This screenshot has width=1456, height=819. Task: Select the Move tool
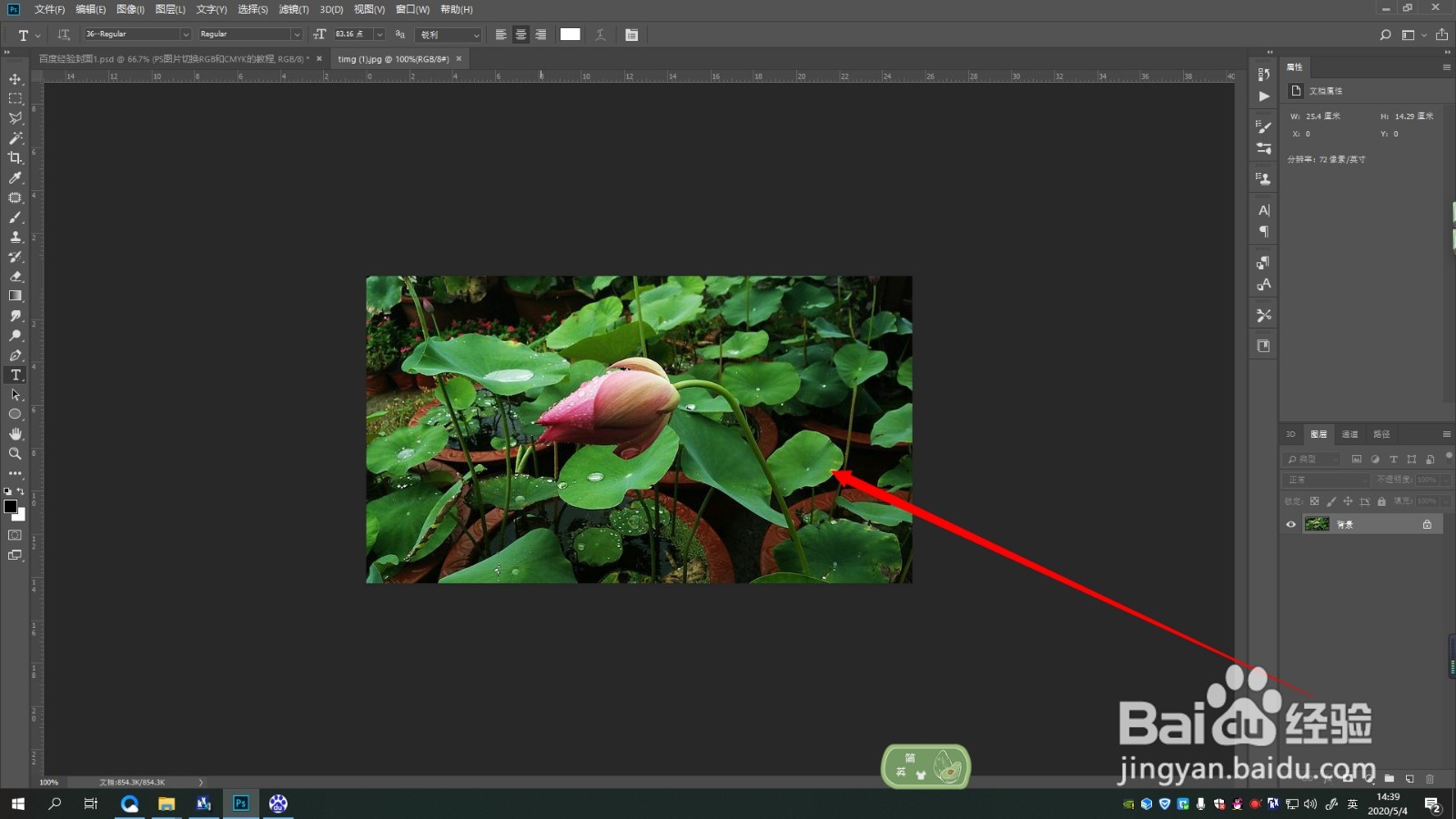[15, 79]
